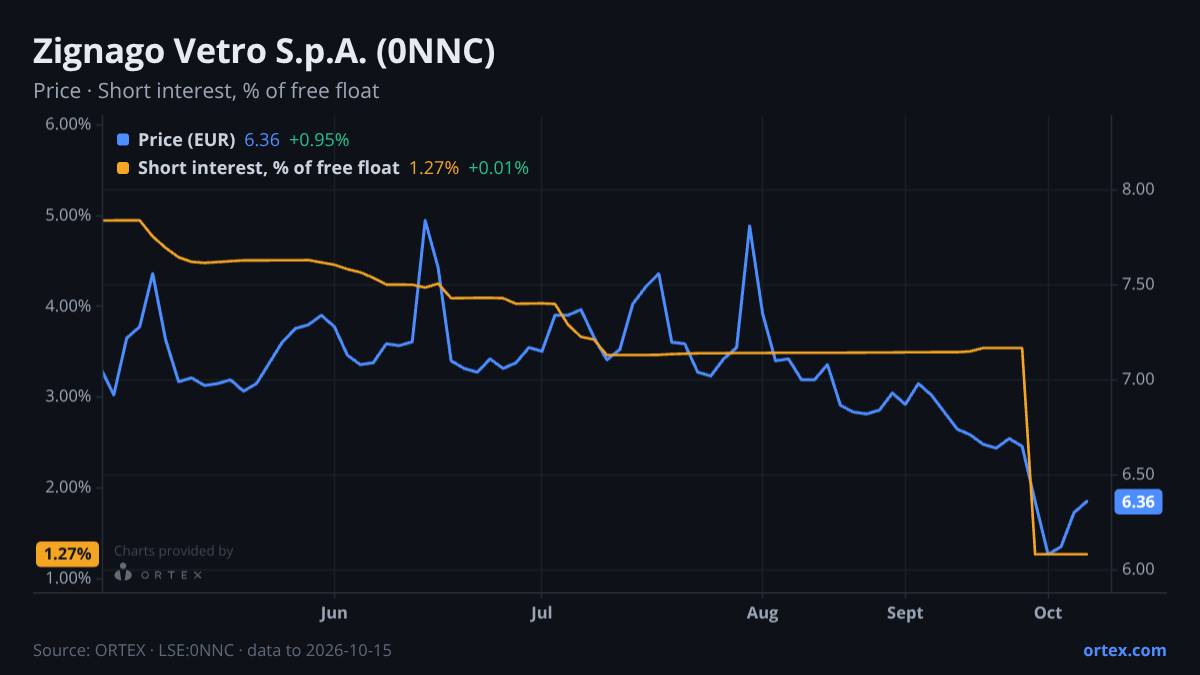Click the subtitle Price · Short interest, % of free float
The width and height of the screenshot is (1200, 675).
click(x=206, y=91)
